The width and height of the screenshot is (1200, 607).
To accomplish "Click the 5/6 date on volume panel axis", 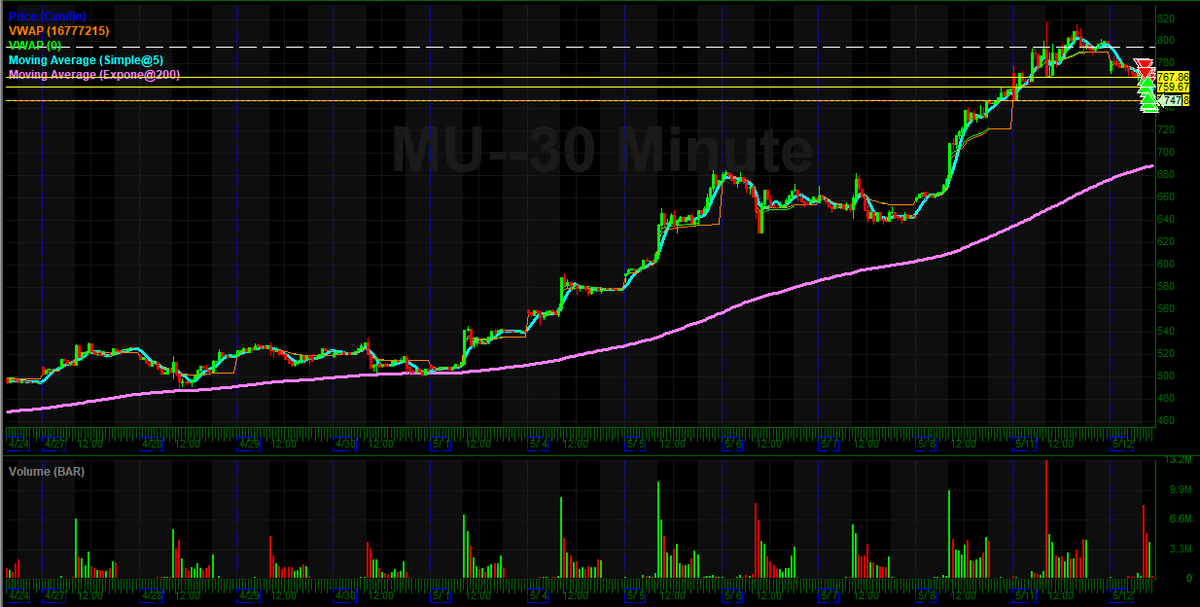I will click(732, 595).
